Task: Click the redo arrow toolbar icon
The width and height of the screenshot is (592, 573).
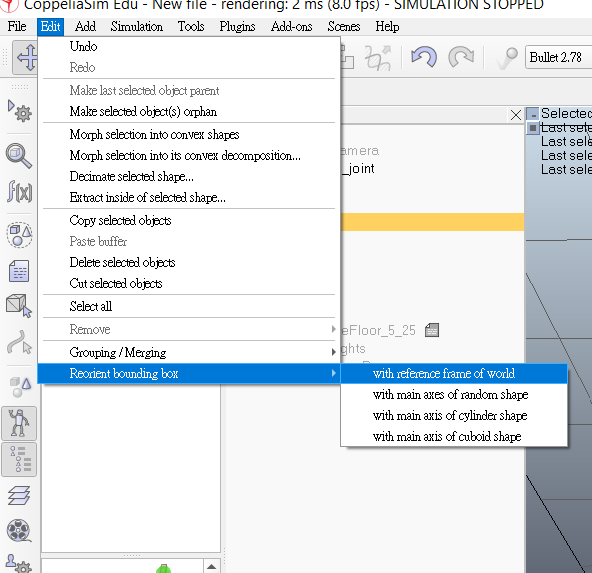Action: coord(461,57)
